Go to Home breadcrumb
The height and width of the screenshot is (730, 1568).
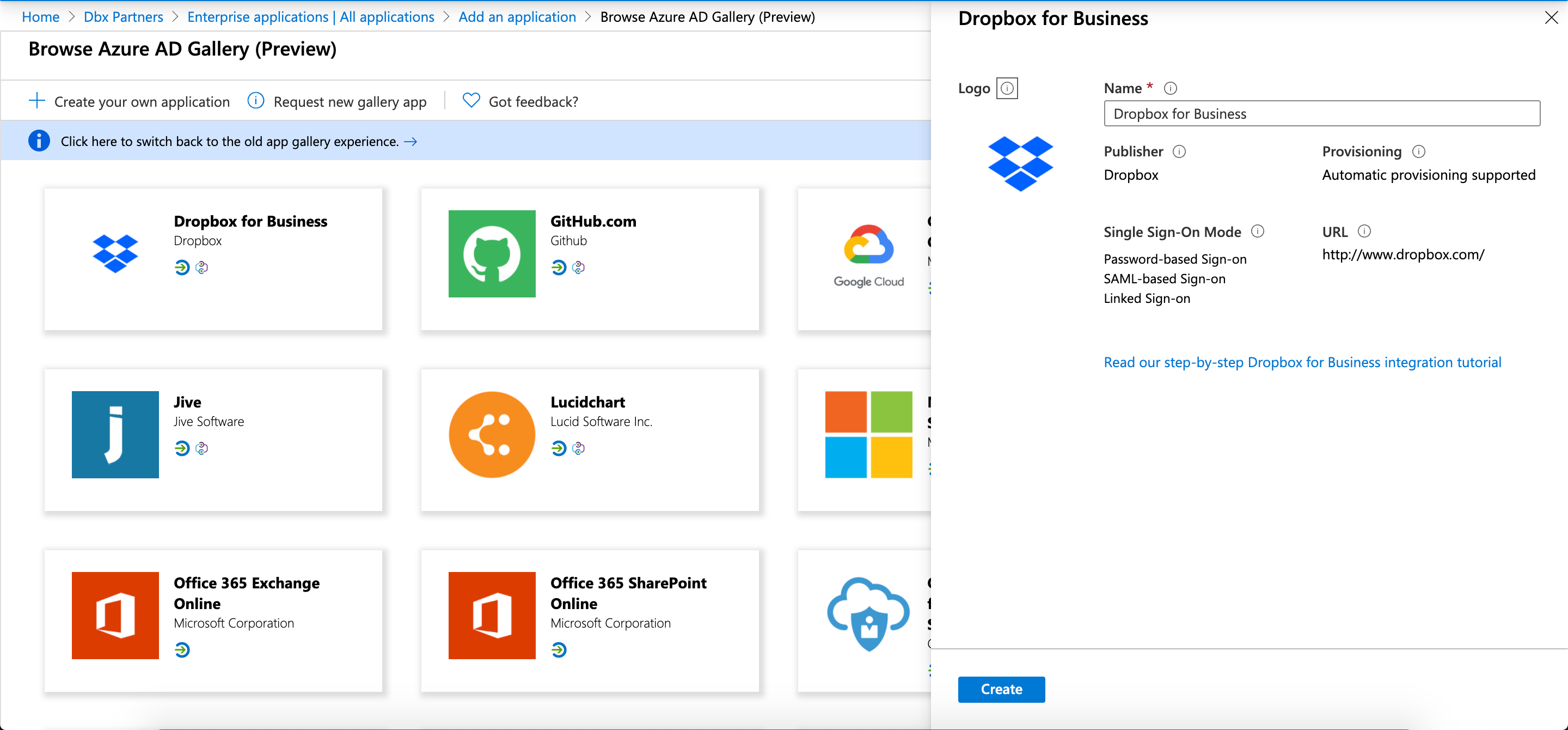pyautogui.click(x=40, y=17)
